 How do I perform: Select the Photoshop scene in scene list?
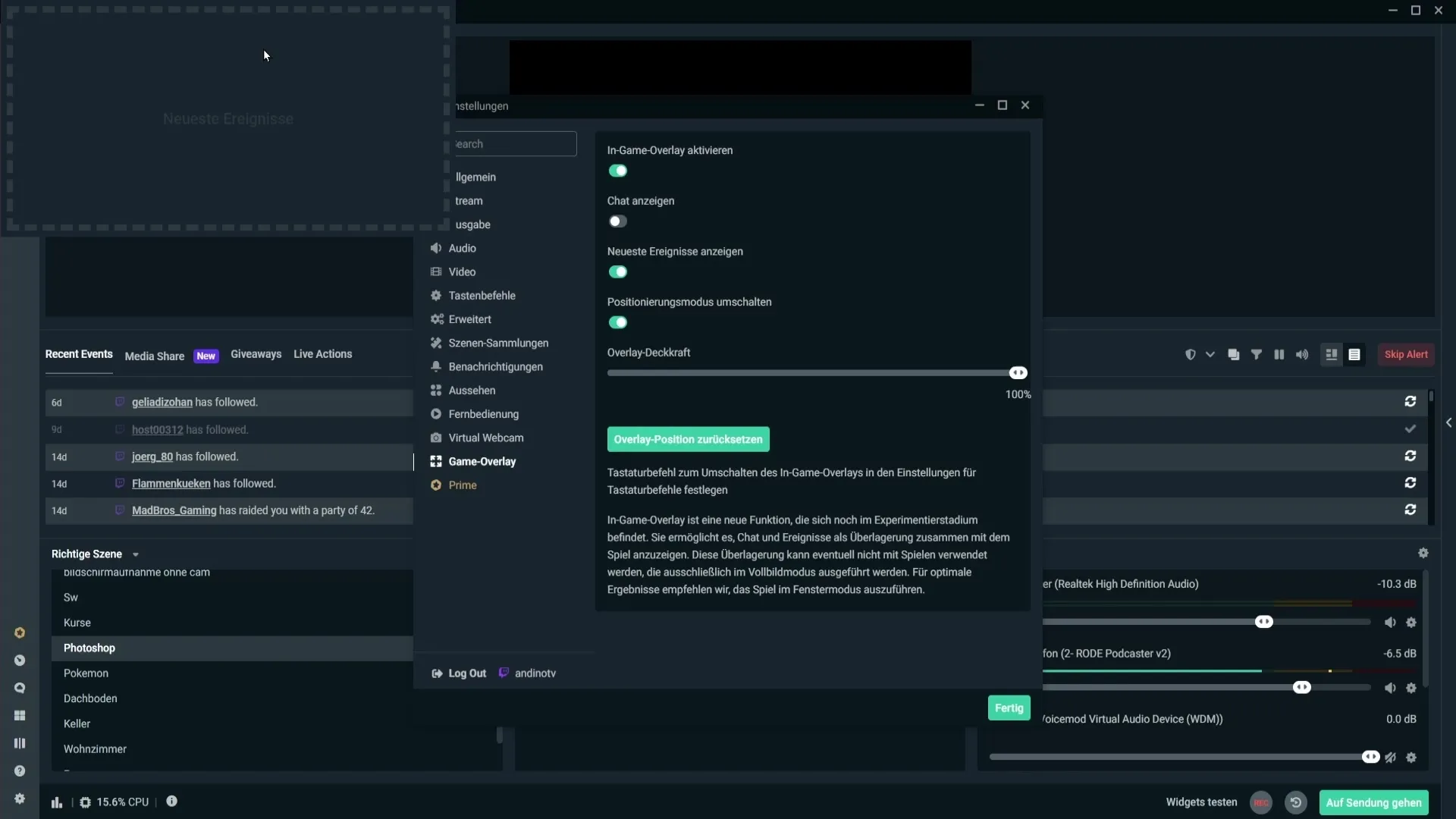[89, 647]
